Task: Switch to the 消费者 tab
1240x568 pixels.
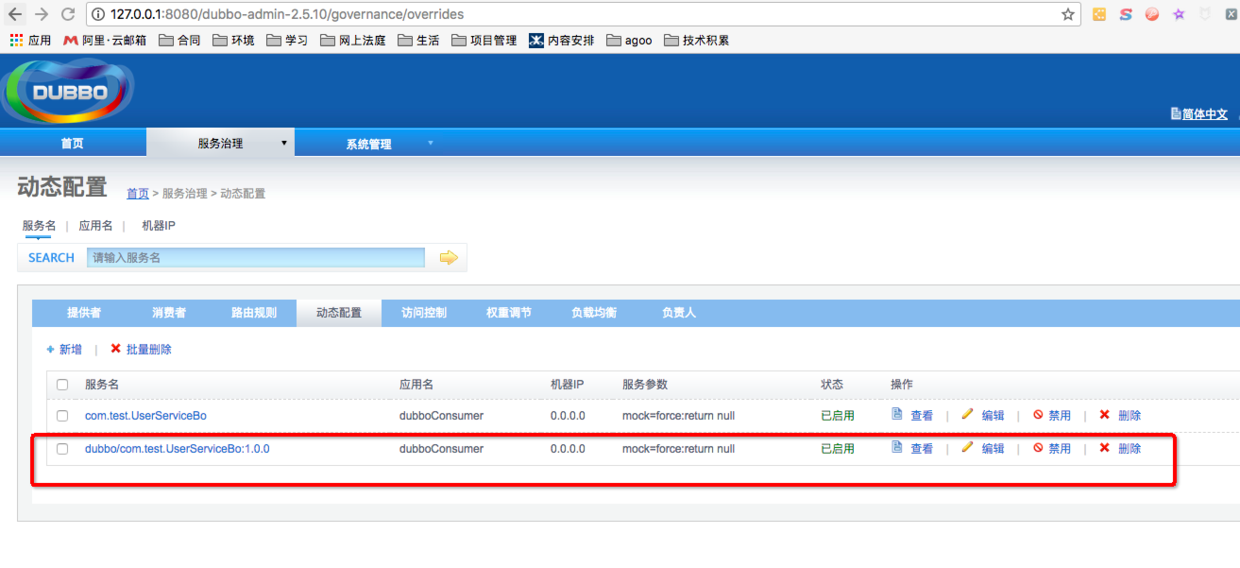Action: point(169,312)
